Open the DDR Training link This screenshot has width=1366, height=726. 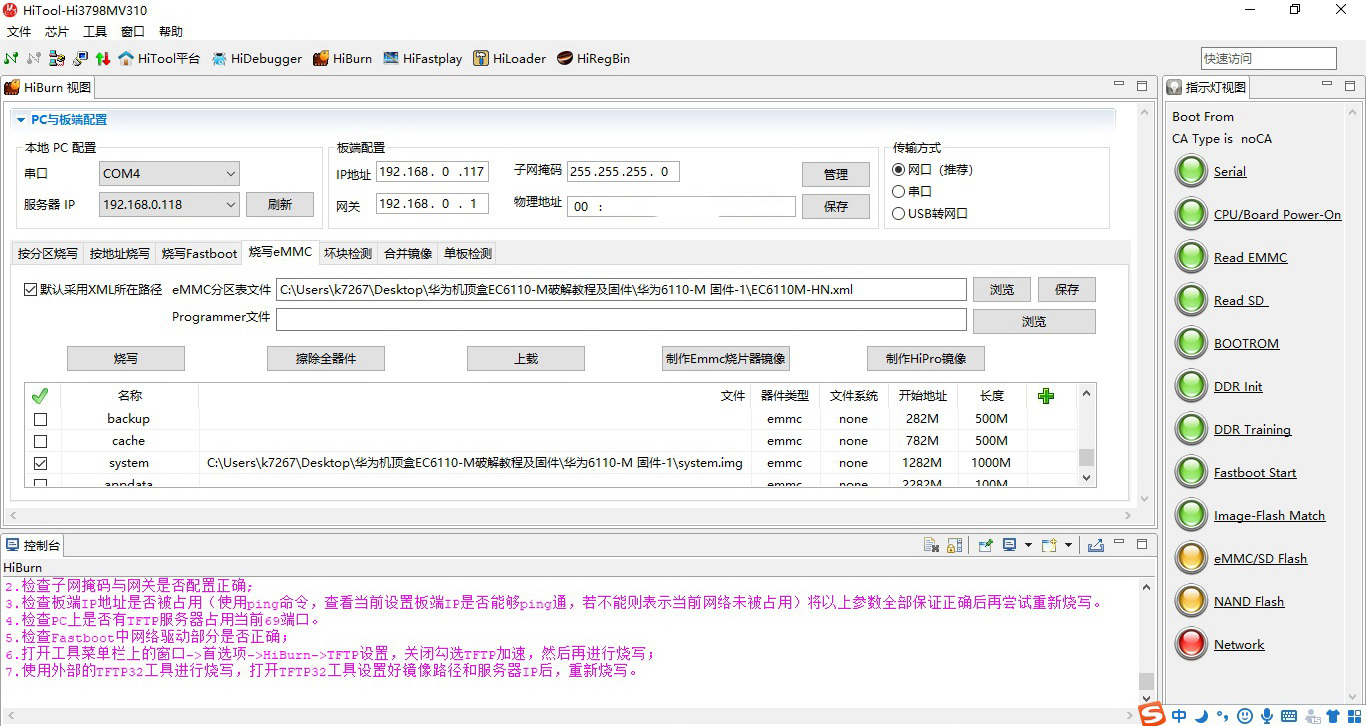click(1252, 430)
